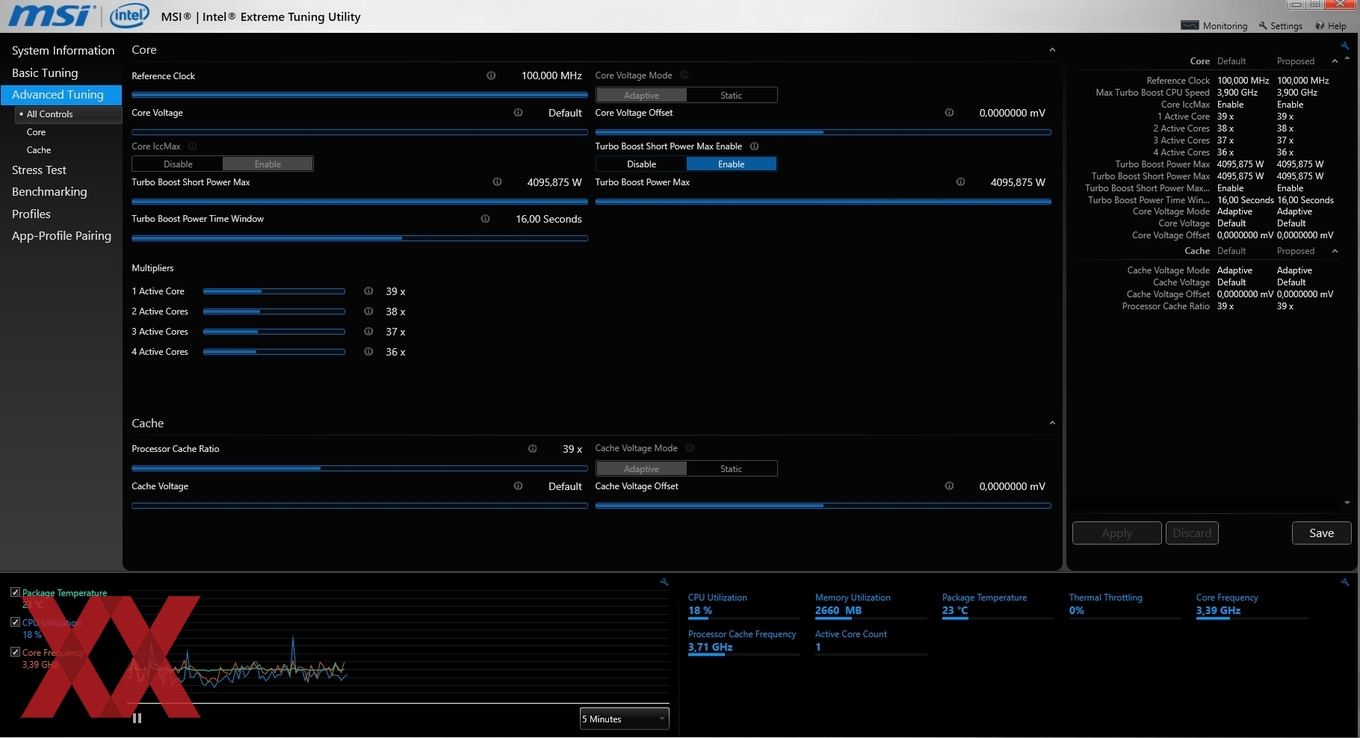Collapse Core list in proposed panel
The width and height of the screenshot is (1360, 738).
(x=1335, y=61)
